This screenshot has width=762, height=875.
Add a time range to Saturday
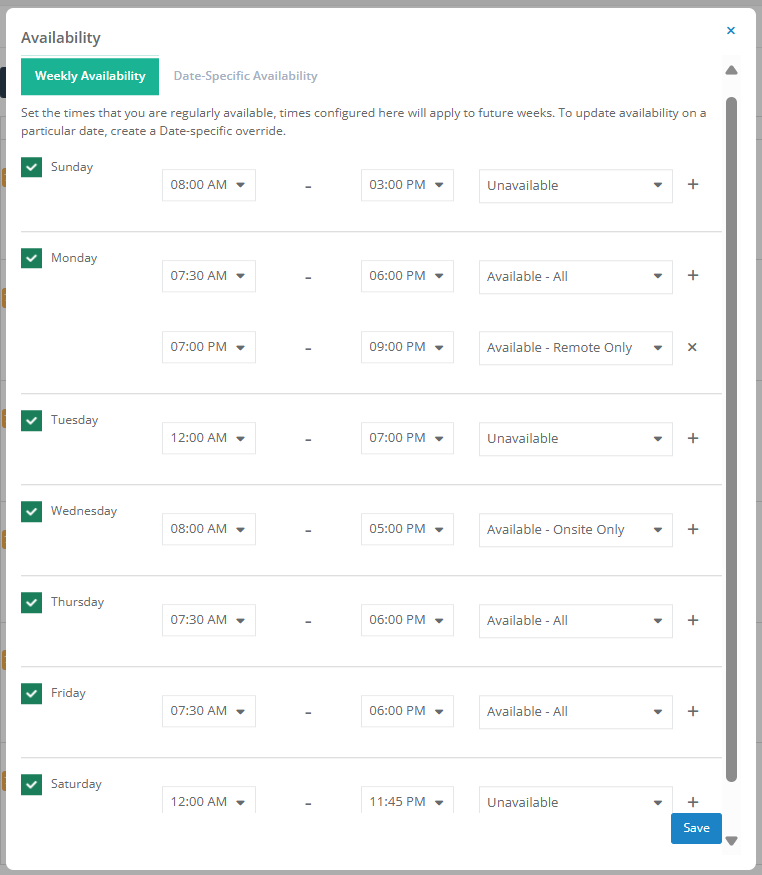[x=693, y=802]
